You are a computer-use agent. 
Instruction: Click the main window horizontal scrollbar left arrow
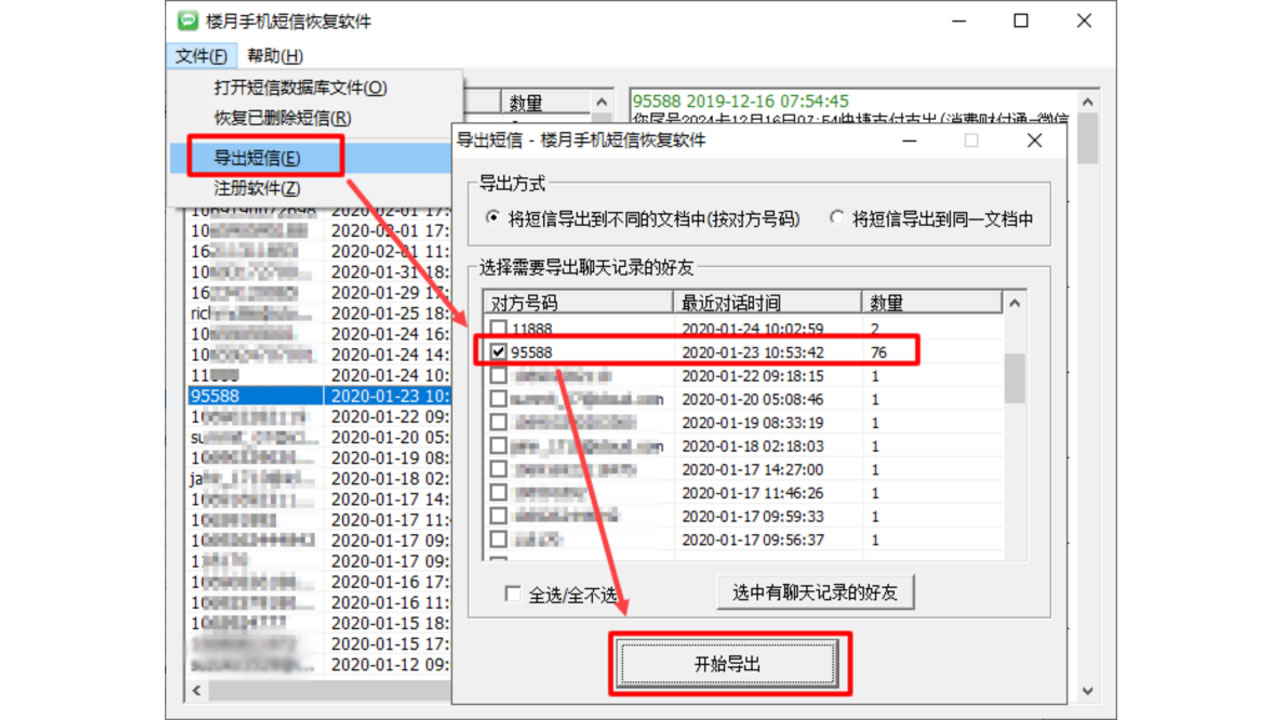click(196, 690)
